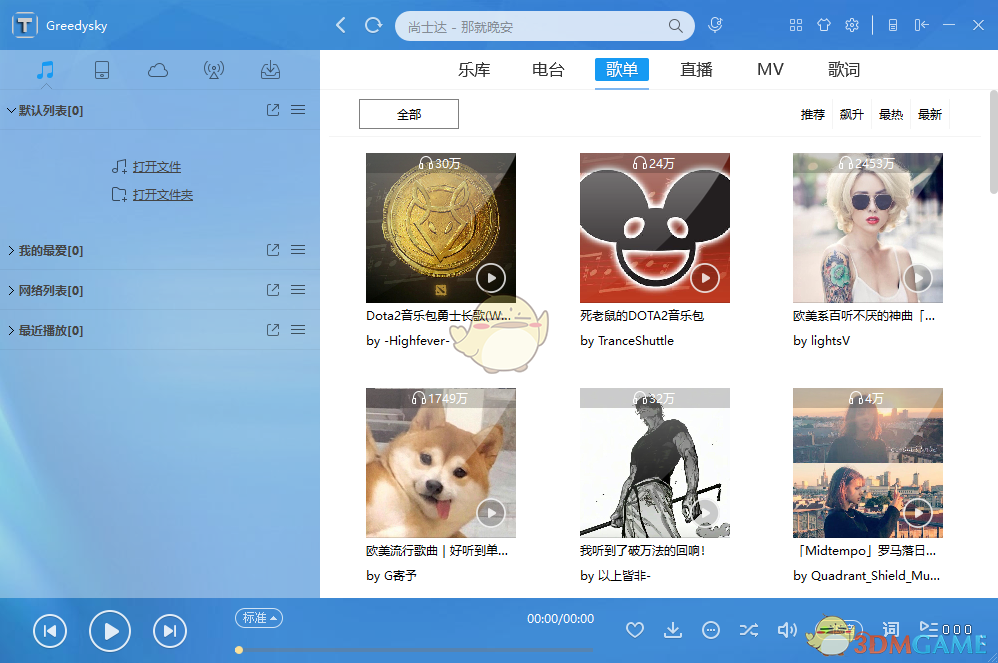The width and height of the screenshot is (998, 663).
Task: Open the 标准 quality dropdown
Action: click(x=258, y=618)
